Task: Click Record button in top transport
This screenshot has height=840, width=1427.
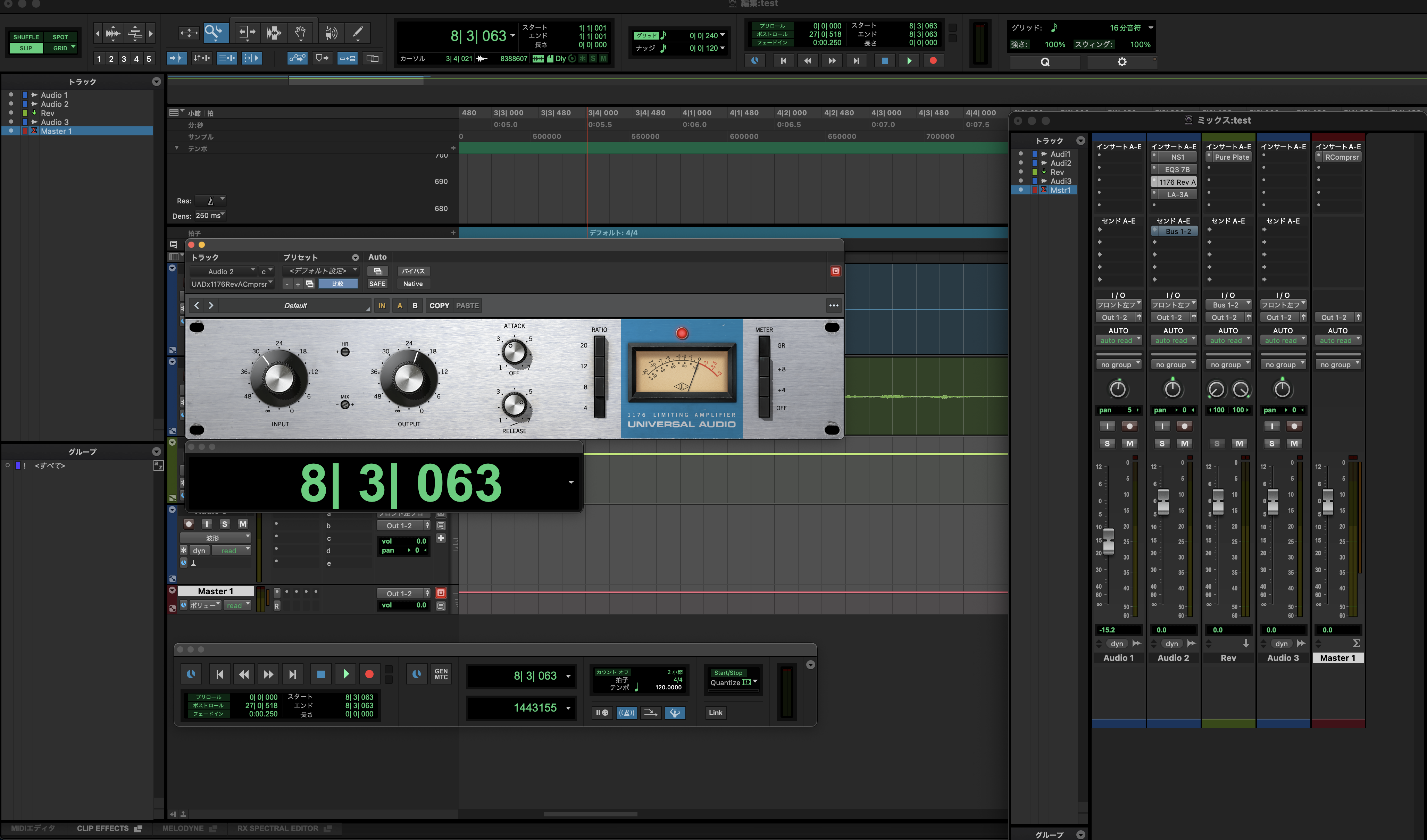Action: point(933,60)
